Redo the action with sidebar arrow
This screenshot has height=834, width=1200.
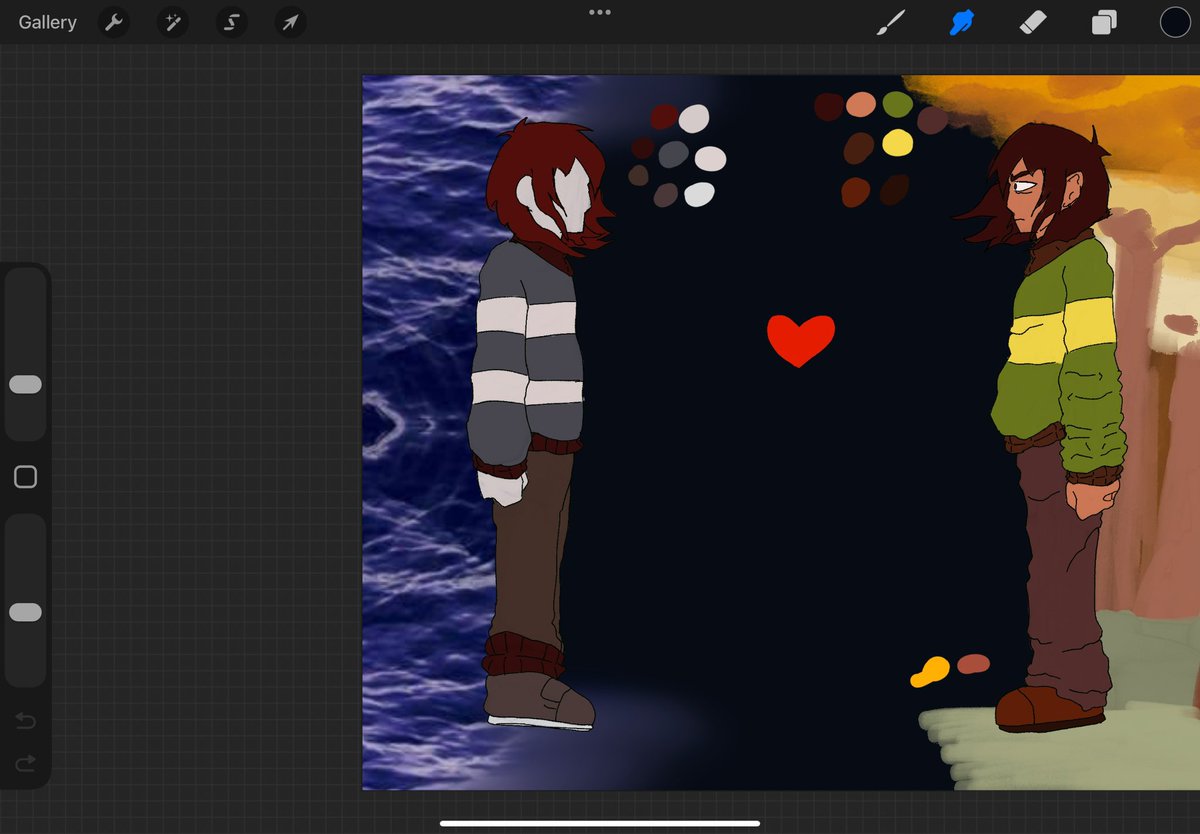[25, 764]
